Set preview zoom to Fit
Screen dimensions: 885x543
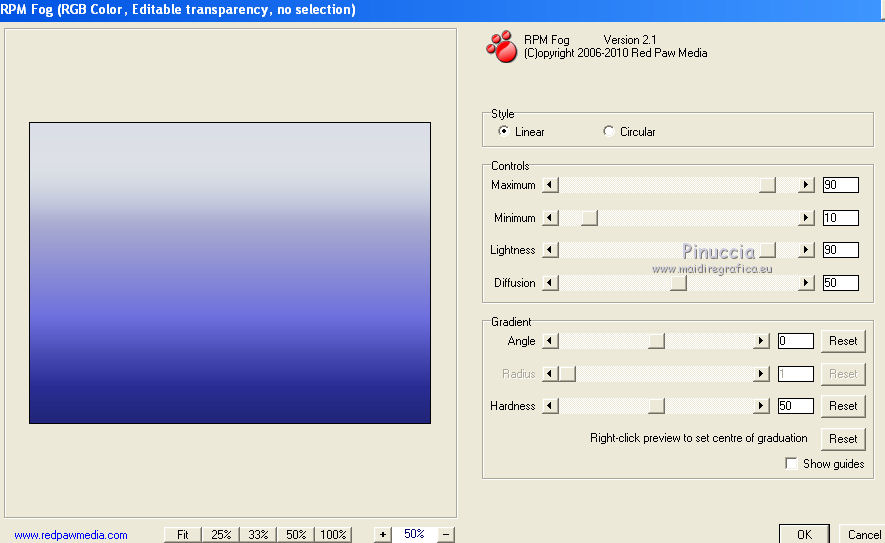[182, 534]
